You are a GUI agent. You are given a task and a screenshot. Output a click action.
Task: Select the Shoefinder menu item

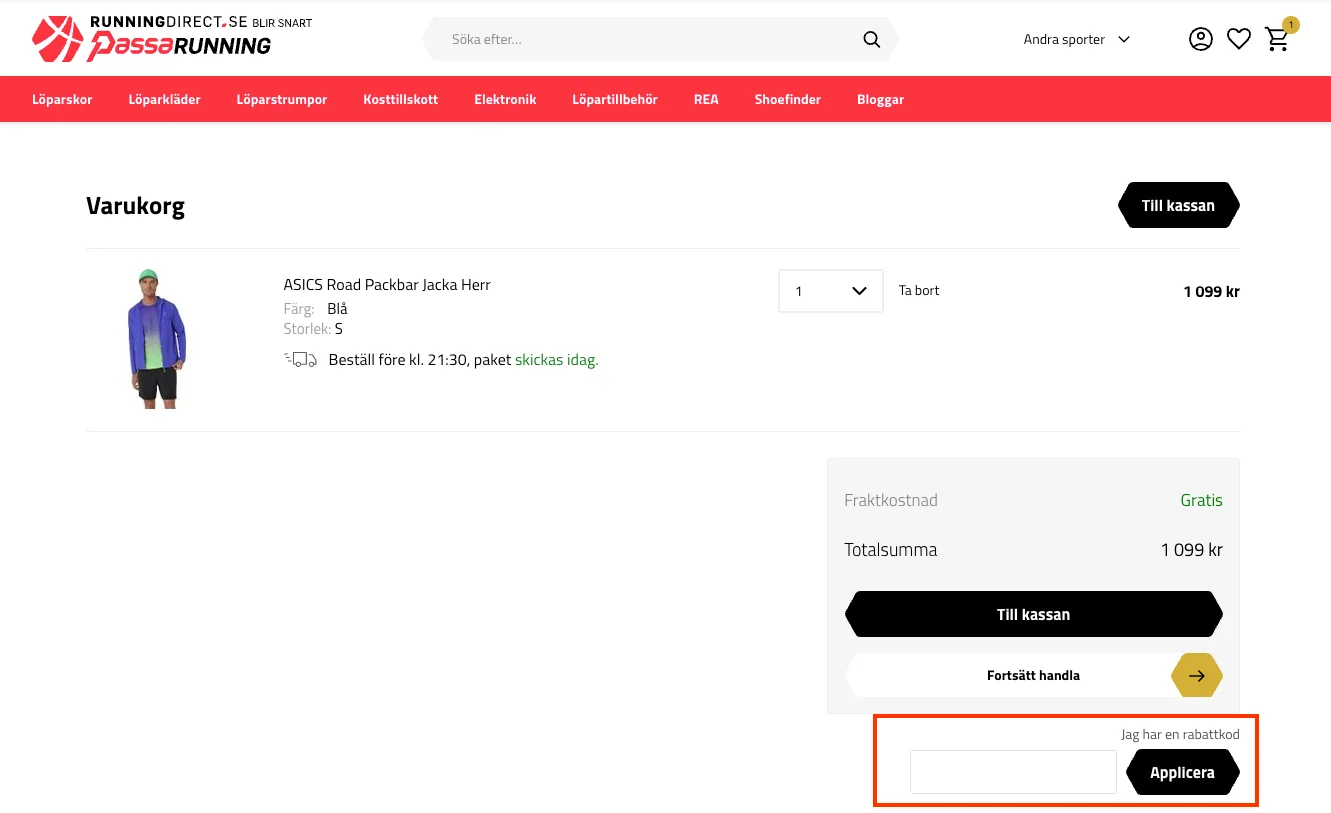788,99
